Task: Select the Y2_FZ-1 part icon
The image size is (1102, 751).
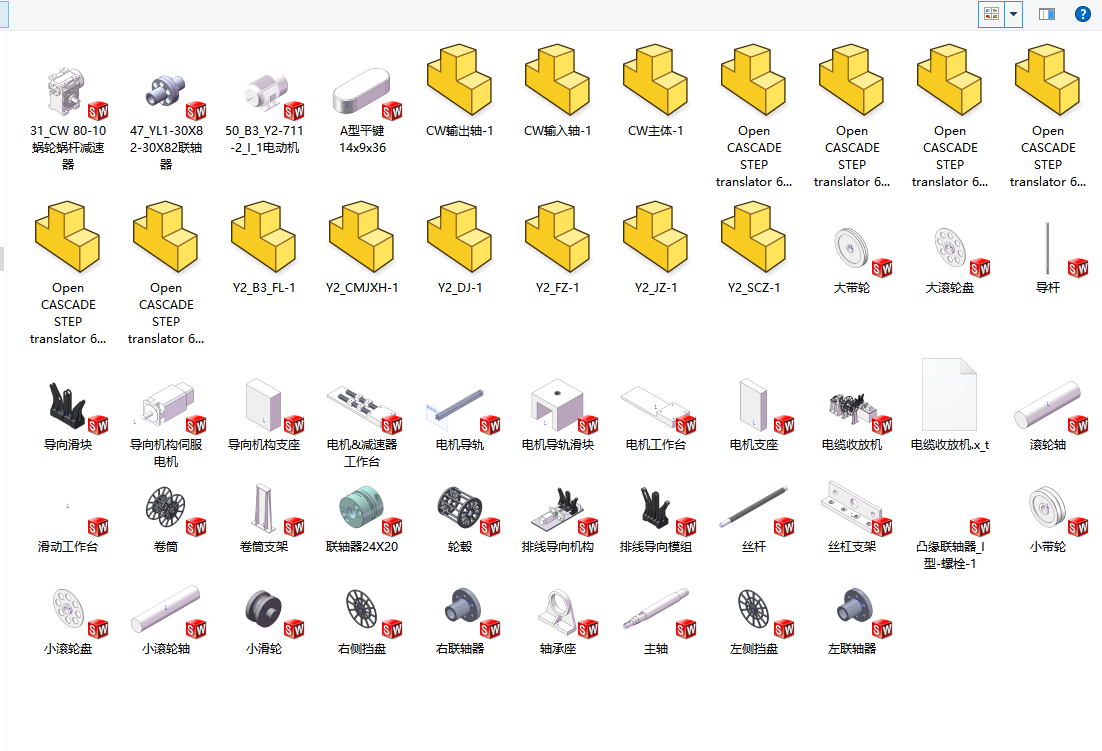Action: click(558, 237)
